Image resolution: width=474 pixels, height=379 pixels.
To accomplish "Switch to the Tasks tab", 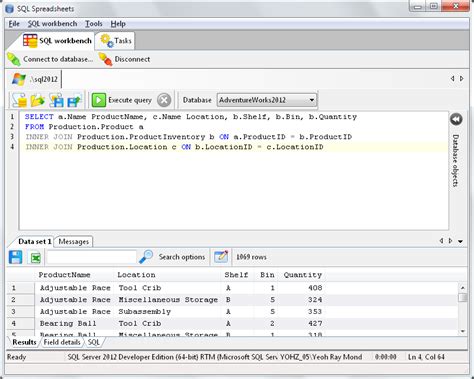I will point(115,41).
